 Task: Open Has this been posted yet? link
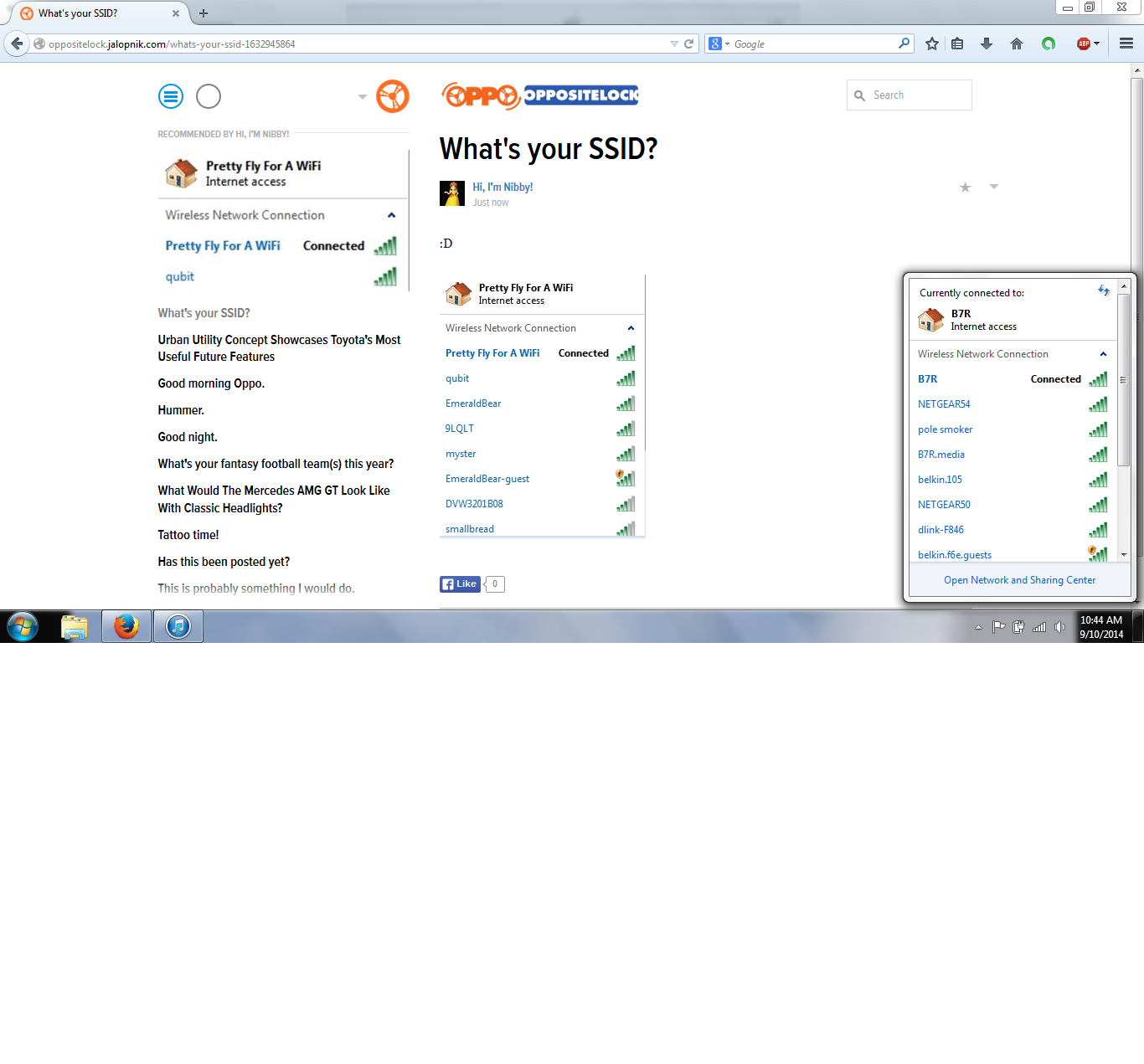[x=224, y=562]
